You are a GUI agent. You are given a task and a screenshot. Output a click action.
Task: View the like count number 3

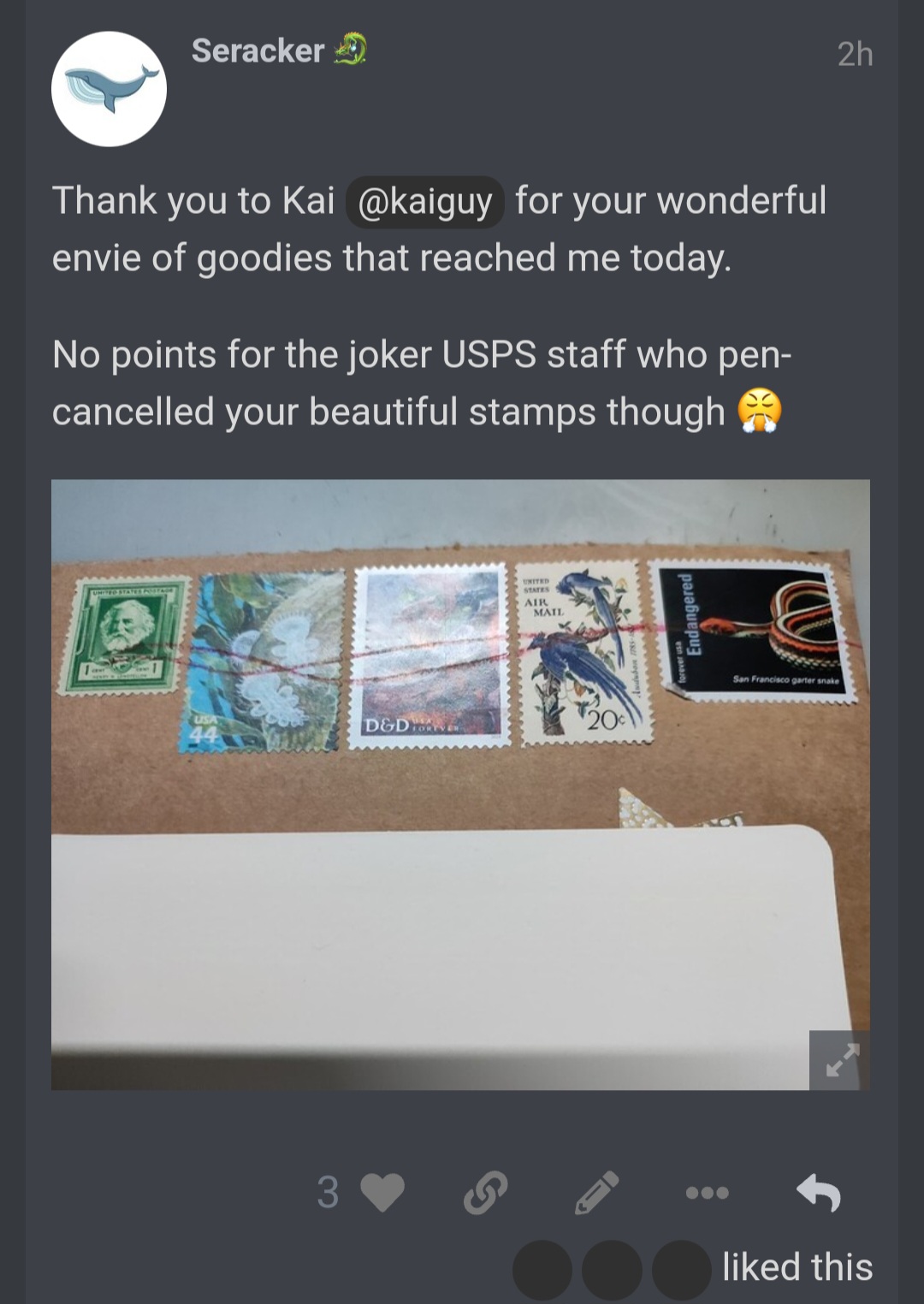click(x=328, y=1192)
